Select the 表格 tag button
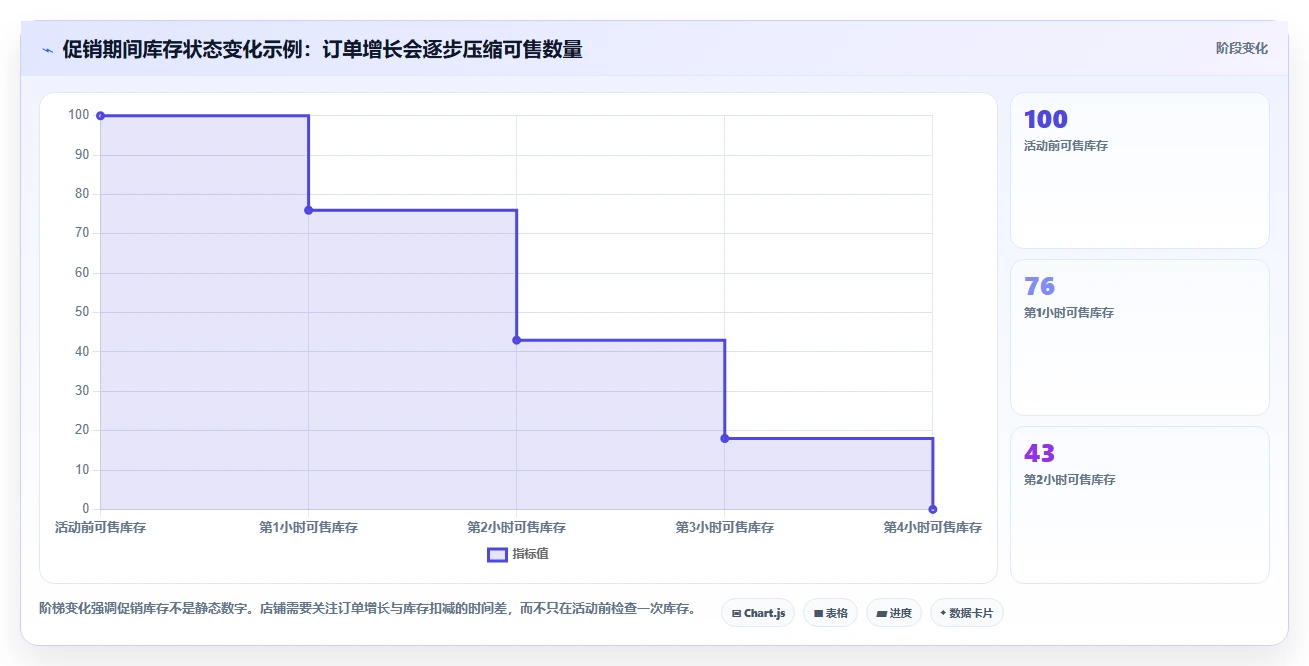Viewport: 1309px width, 666px height. pyautogui.click(x=830, y=613)
